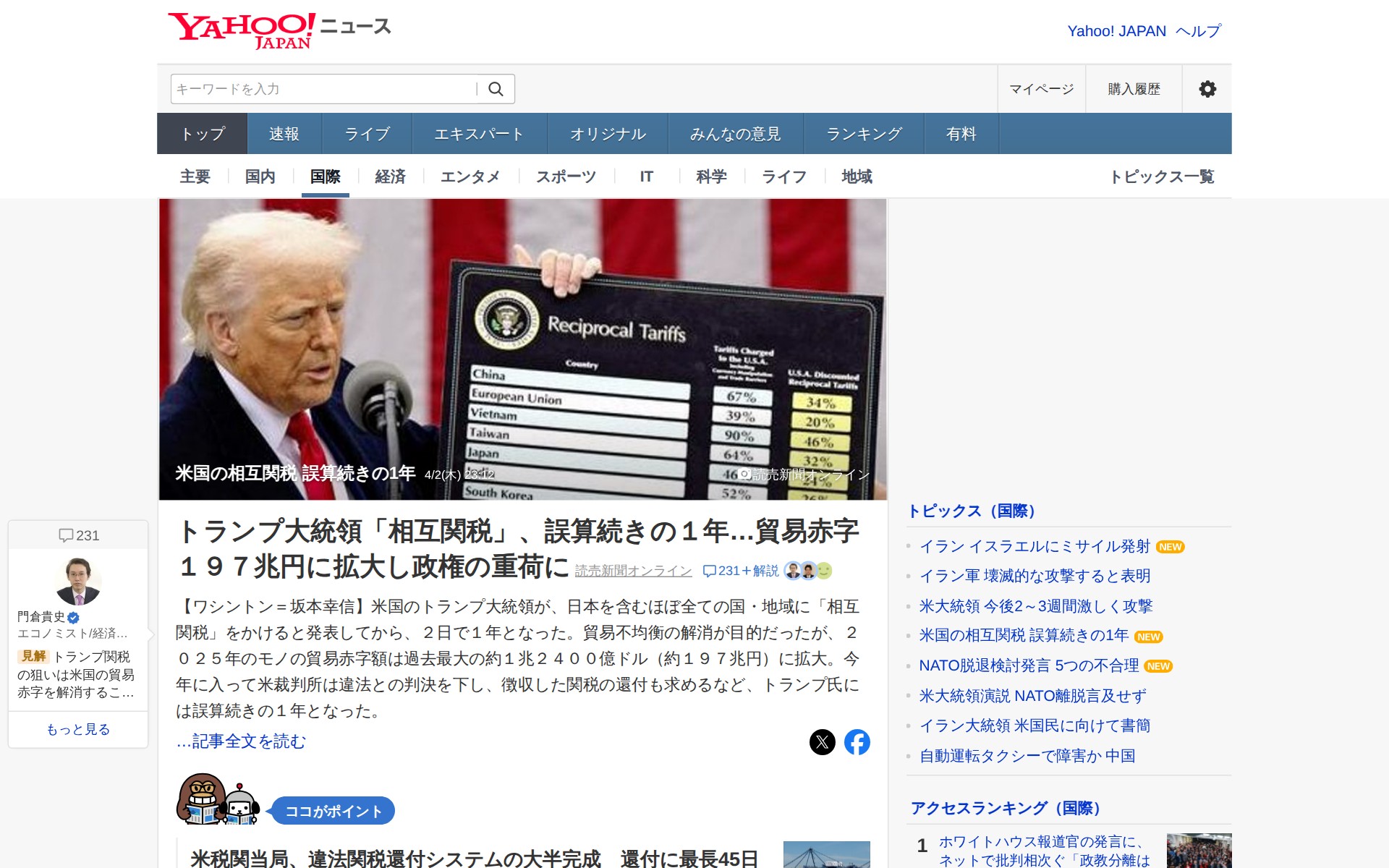Switch to the ランキング tab
Screen dimensions: 1389x868
(x=864, y=134)
